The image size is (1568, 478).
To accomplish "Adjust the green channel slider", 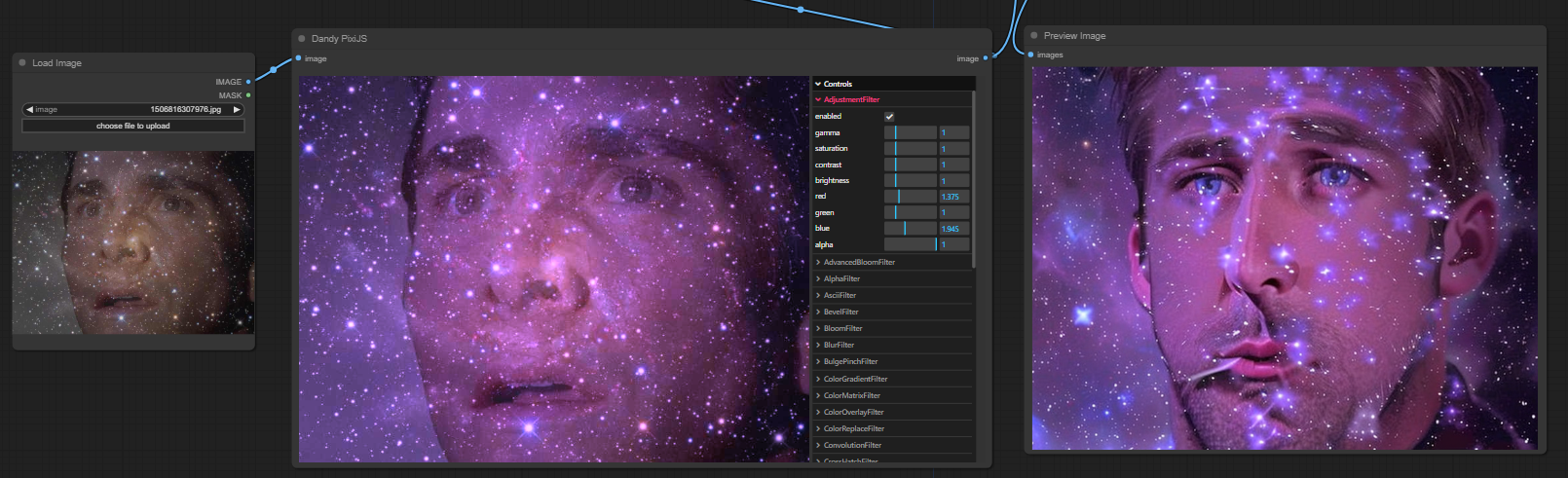I will pos(910,212).
